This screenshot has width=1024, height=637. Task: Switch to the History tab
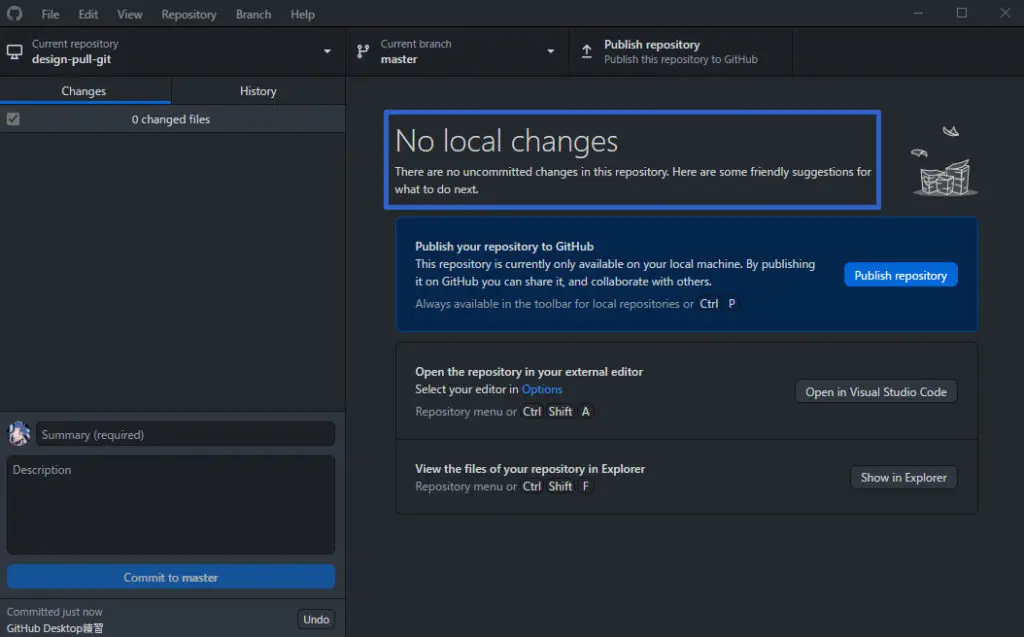[258, 91]
